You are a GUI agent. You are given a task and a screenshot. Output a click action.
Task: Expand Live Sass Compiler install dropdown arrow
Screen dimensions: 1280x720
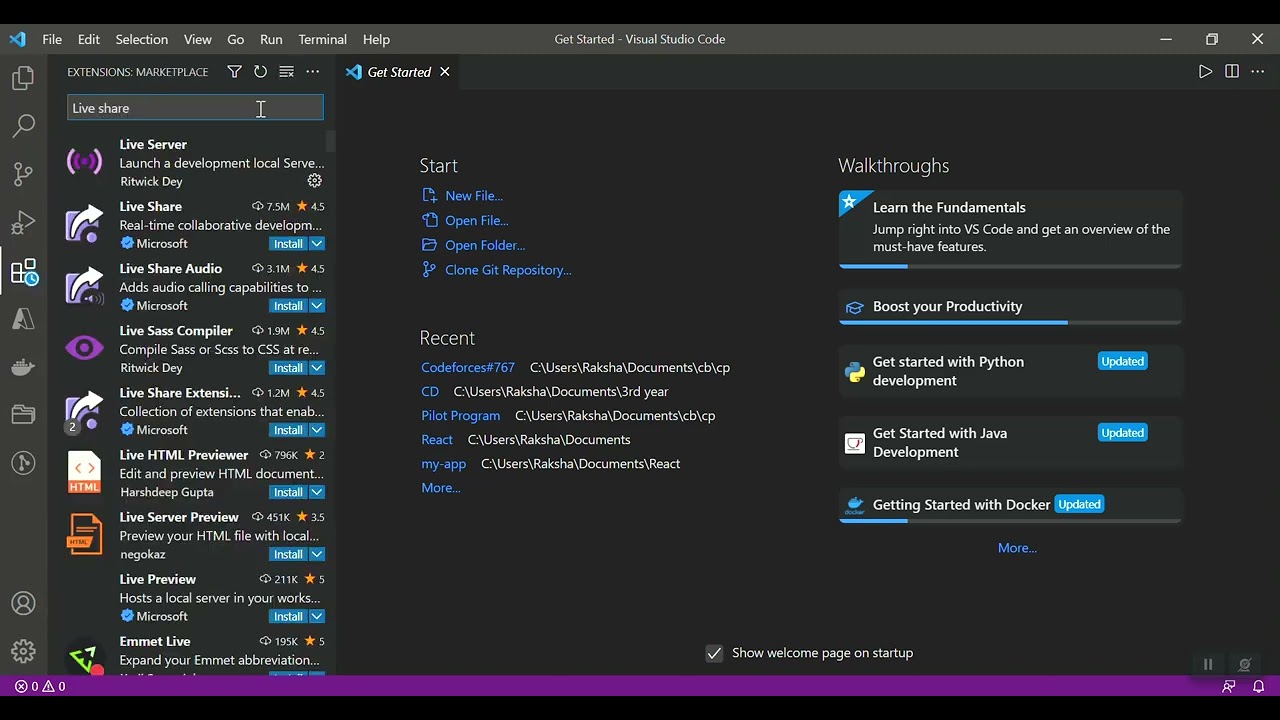(317, 368)
